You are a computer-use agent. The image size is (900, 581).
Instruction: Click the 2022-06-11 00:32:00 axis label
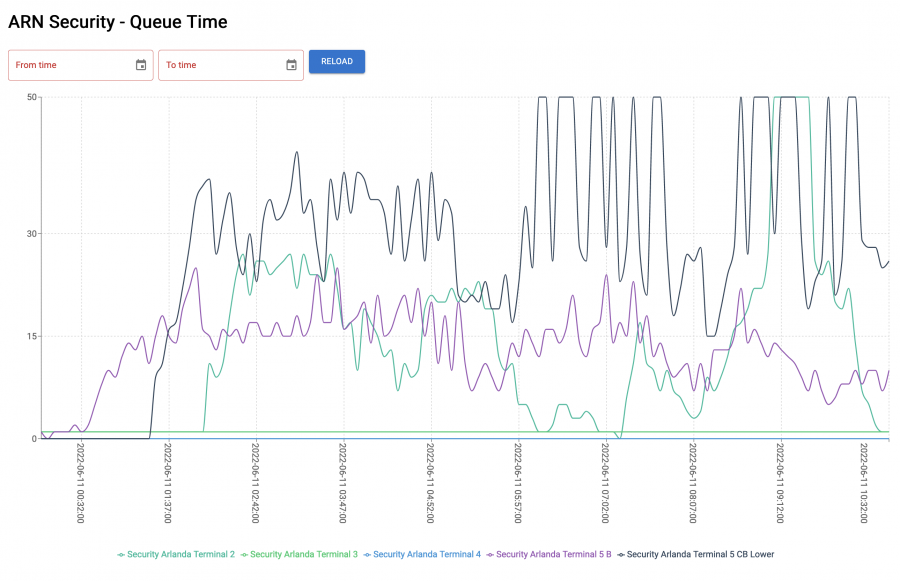(x=81, y=488)
